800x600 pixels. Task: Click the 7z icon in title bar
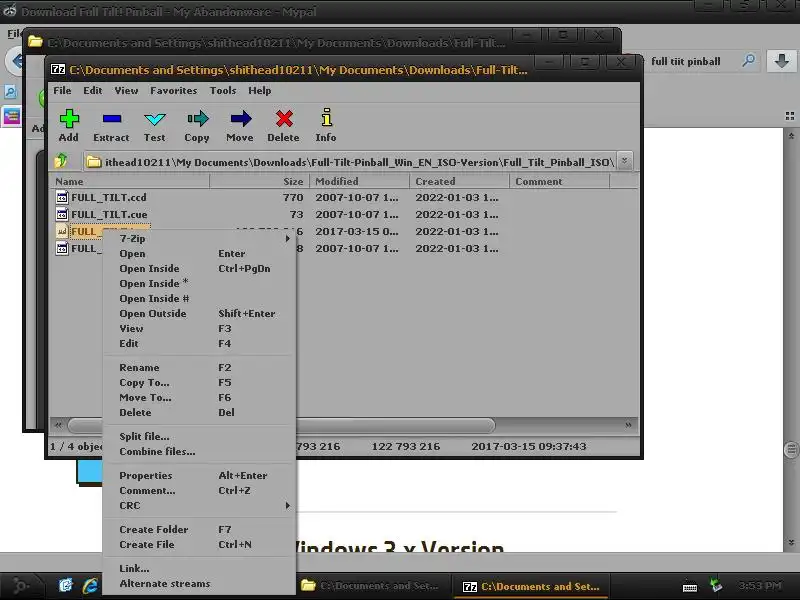tap(58, 69)
